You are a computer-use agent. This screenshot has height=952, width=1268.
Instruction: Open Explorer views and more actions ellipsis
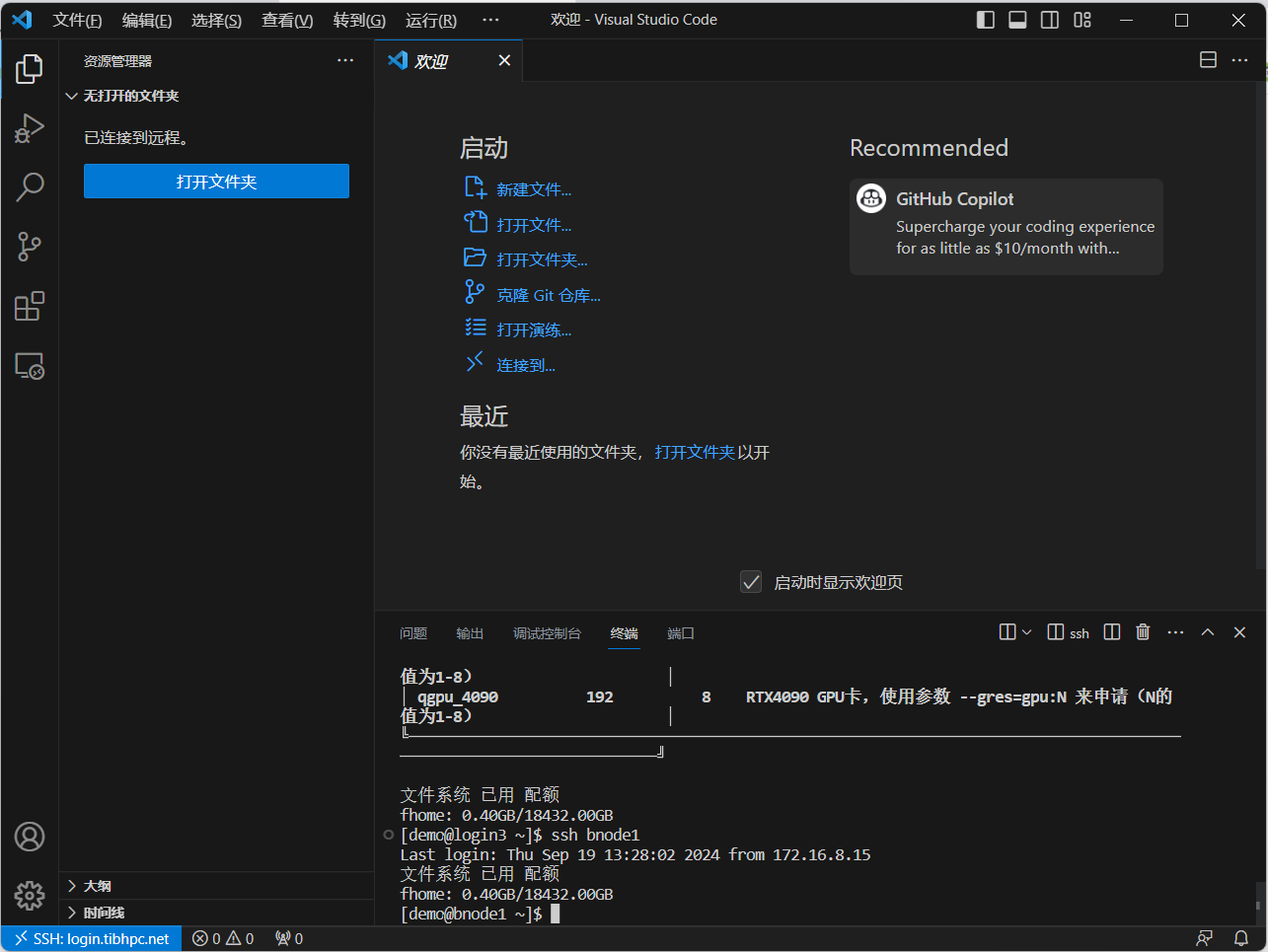345,61
